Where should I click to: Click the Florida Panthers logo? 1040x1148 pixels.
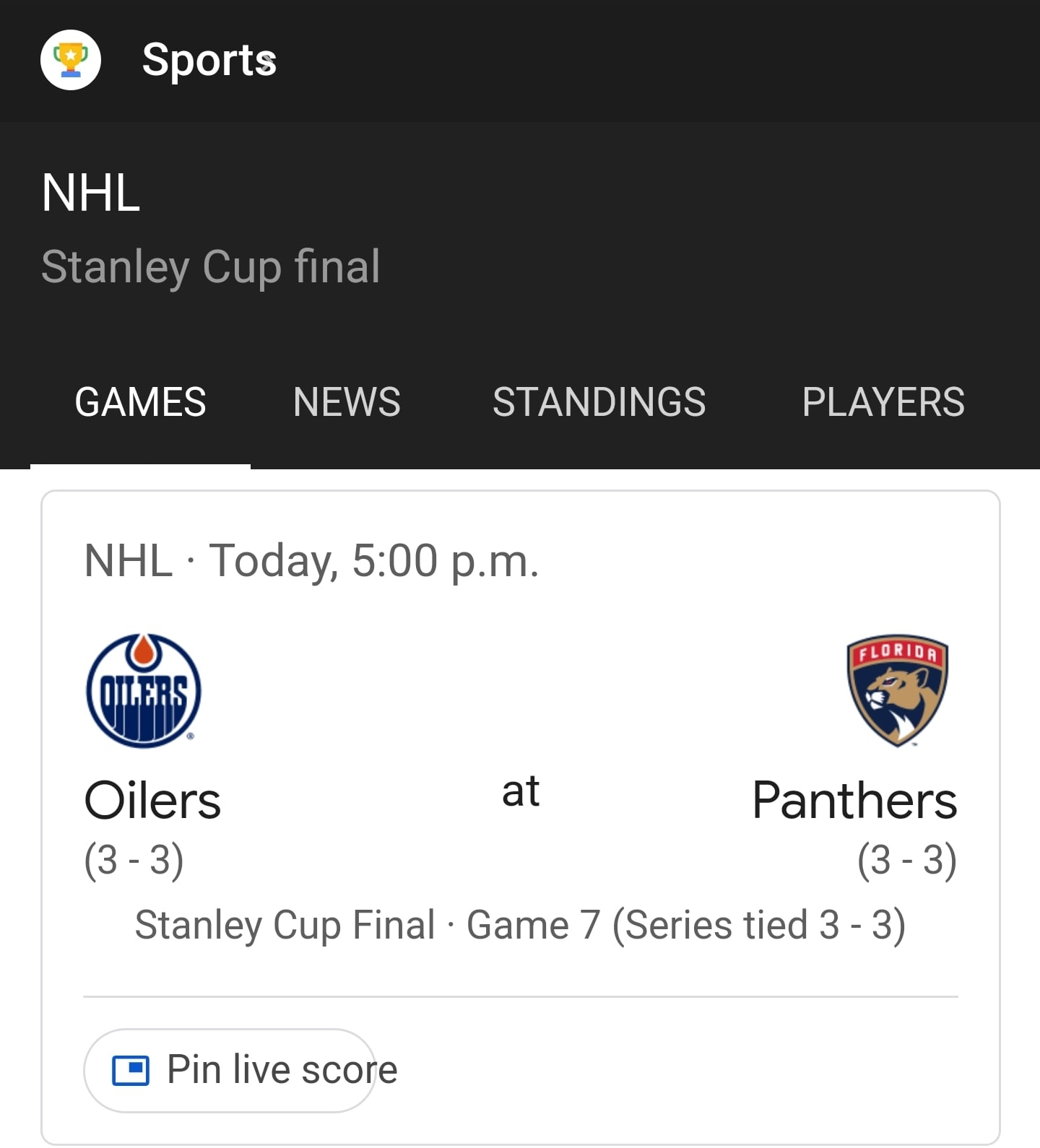[x=898, y=690]
